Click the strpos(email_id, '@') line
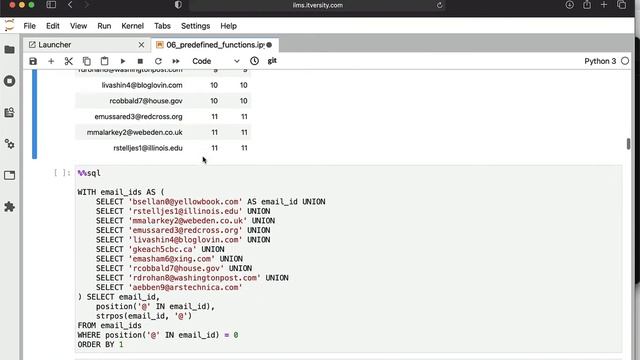The image size is (640, 360). point(144,316)
